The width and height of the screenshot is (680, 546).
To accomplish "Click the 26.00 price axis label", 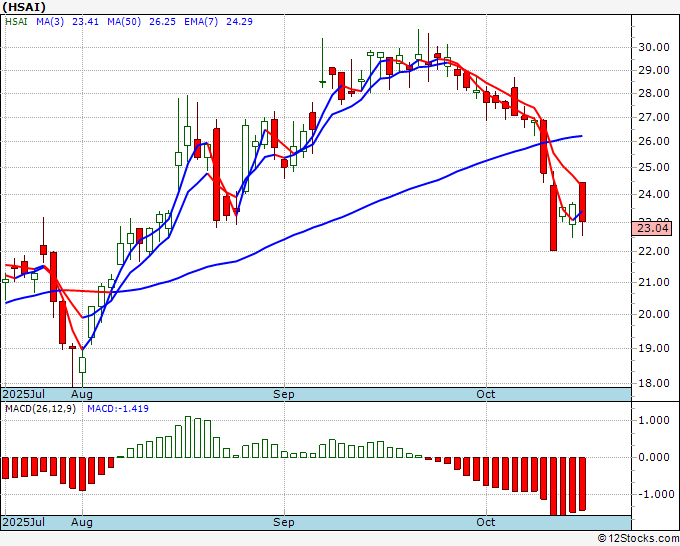I will pos(654,141).
